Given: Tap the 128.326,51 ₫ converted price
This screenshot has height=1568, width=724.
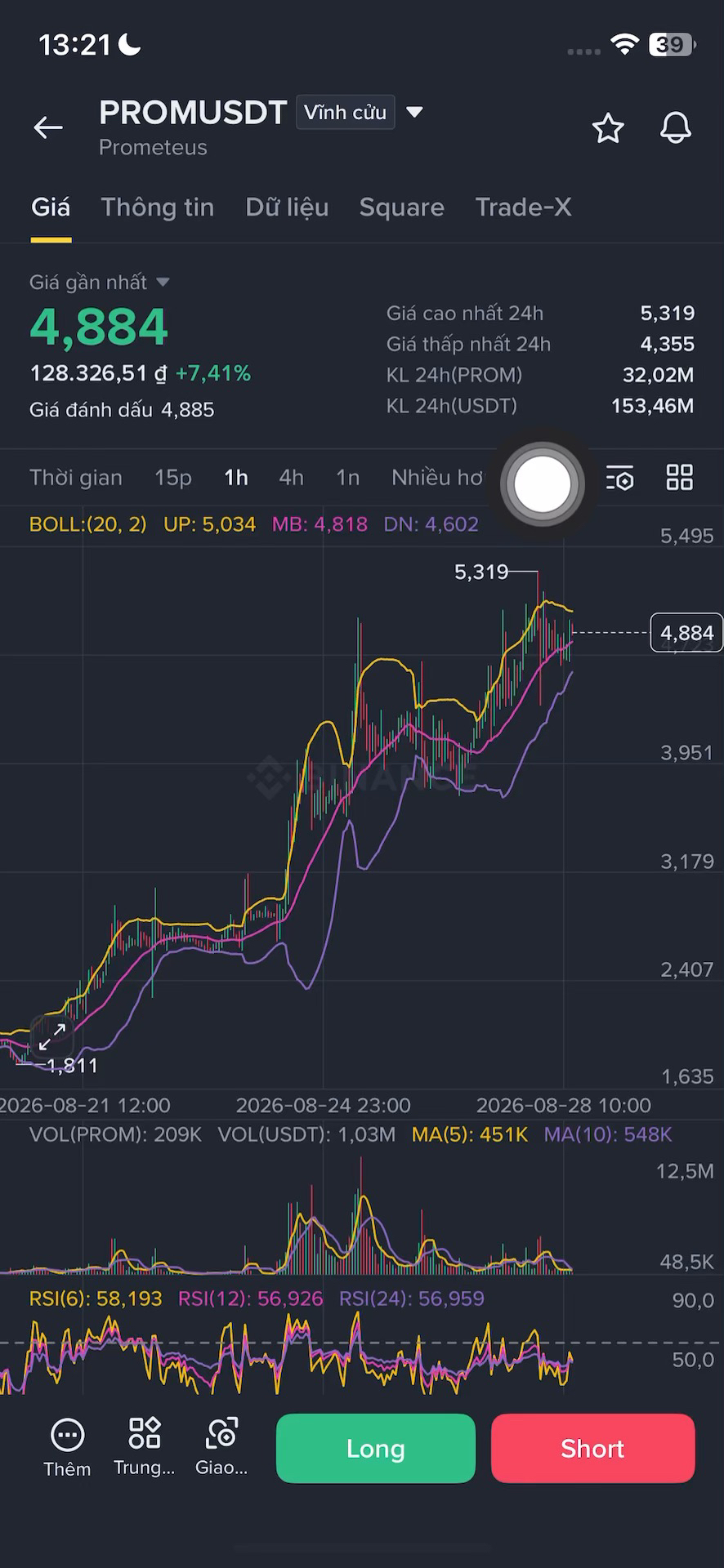Looking at the screenshot, I should pos(99,373).
